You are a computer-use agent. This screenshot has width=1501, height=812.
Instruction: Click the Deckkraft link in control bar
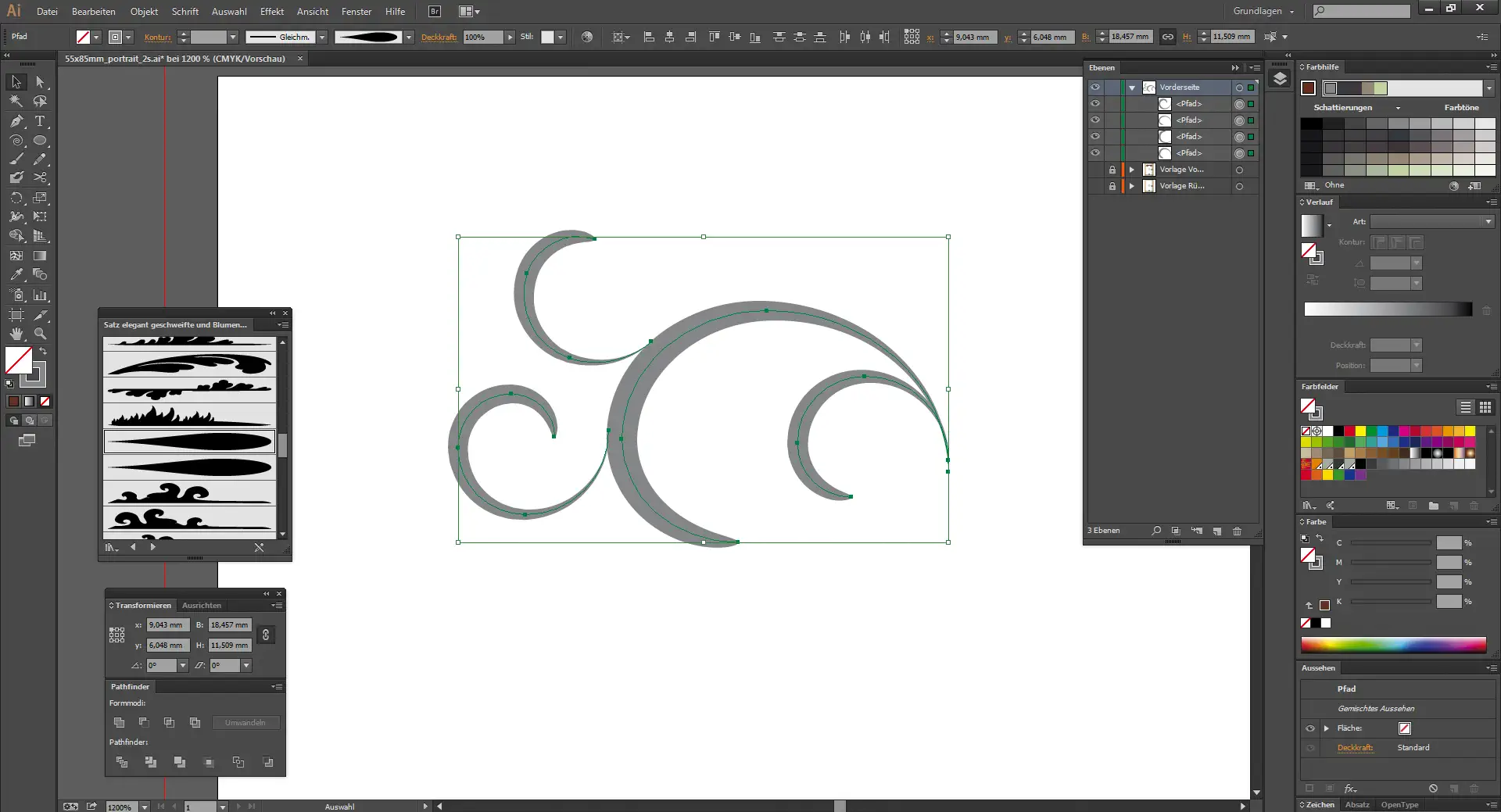(x=439, y=38)
